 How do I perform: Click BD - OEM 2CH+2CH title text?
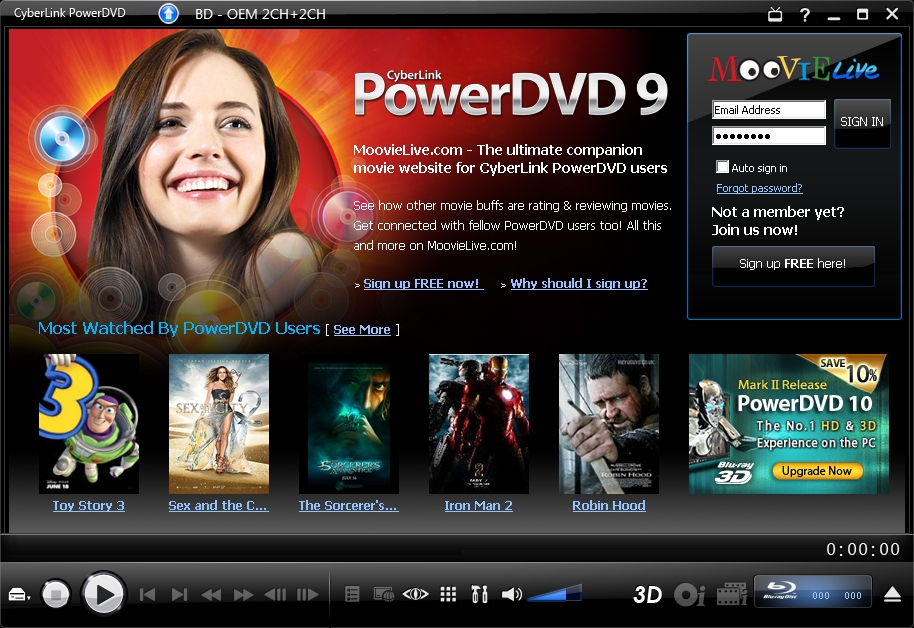point(260,14)
